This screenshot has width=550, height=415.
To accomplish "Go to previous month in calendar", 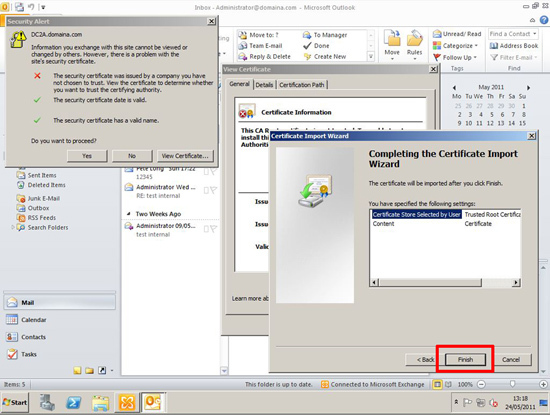I will coord(454,87).
